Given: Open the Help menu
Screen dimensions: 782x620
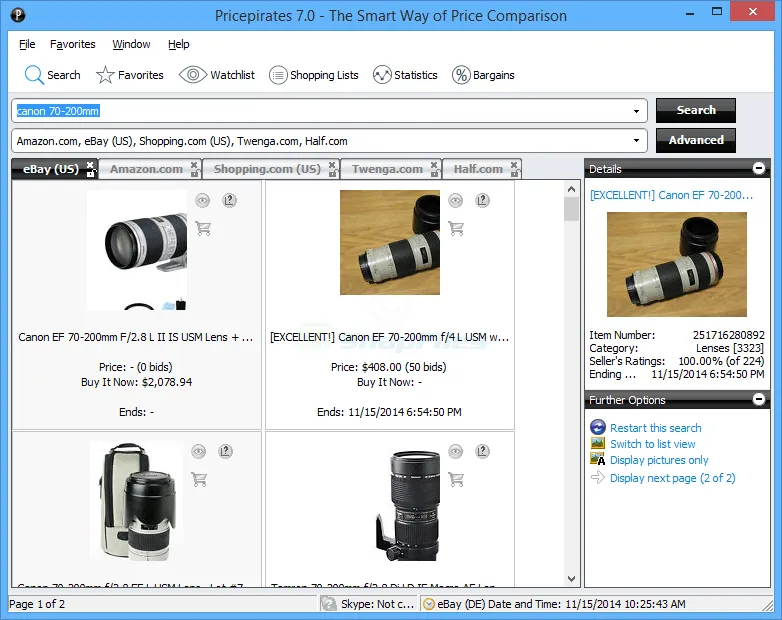Looking at the screenshot, I should (x=179, y=44).
